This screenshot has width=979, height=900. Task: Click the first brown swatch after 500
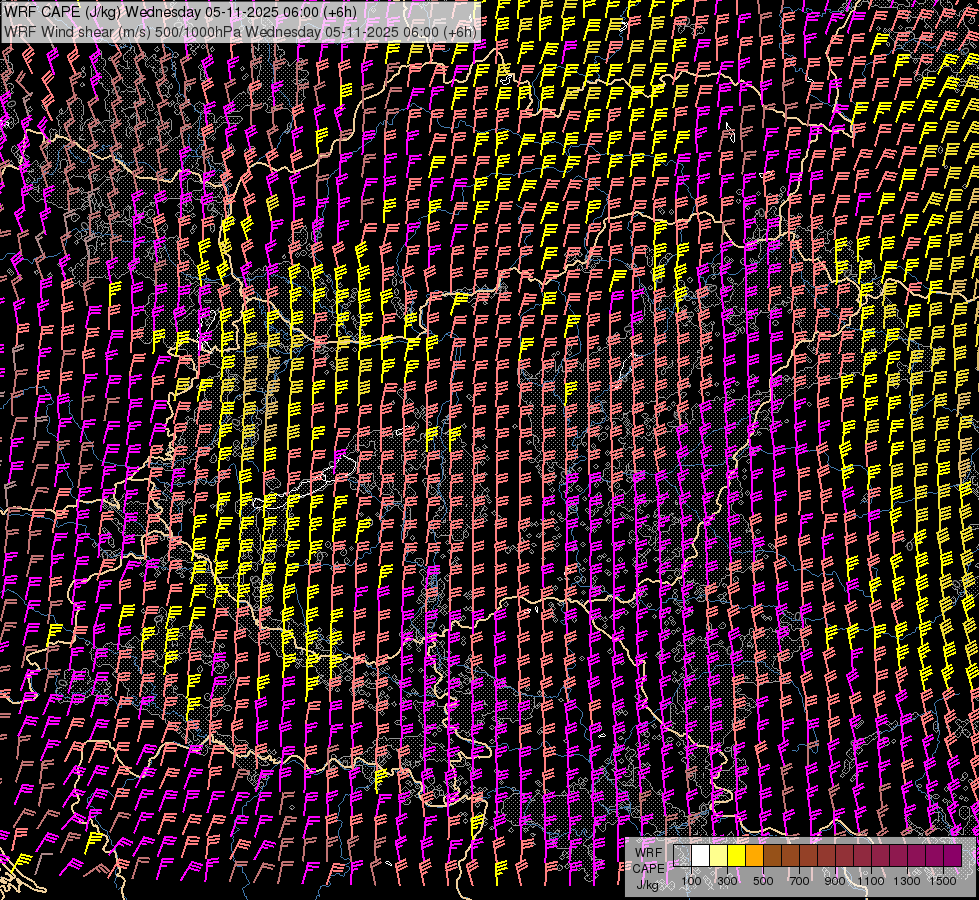tap(772, 856)
